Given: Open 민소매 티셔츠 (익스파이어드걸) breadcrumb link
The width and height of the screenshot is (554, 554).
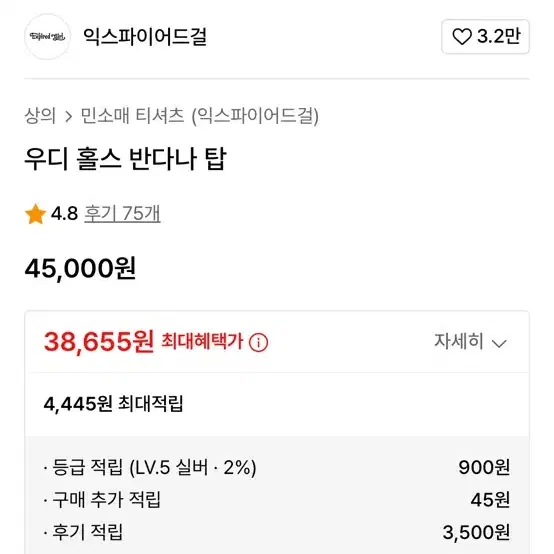Looking at the screenshot, I should [x=200, y=116].
